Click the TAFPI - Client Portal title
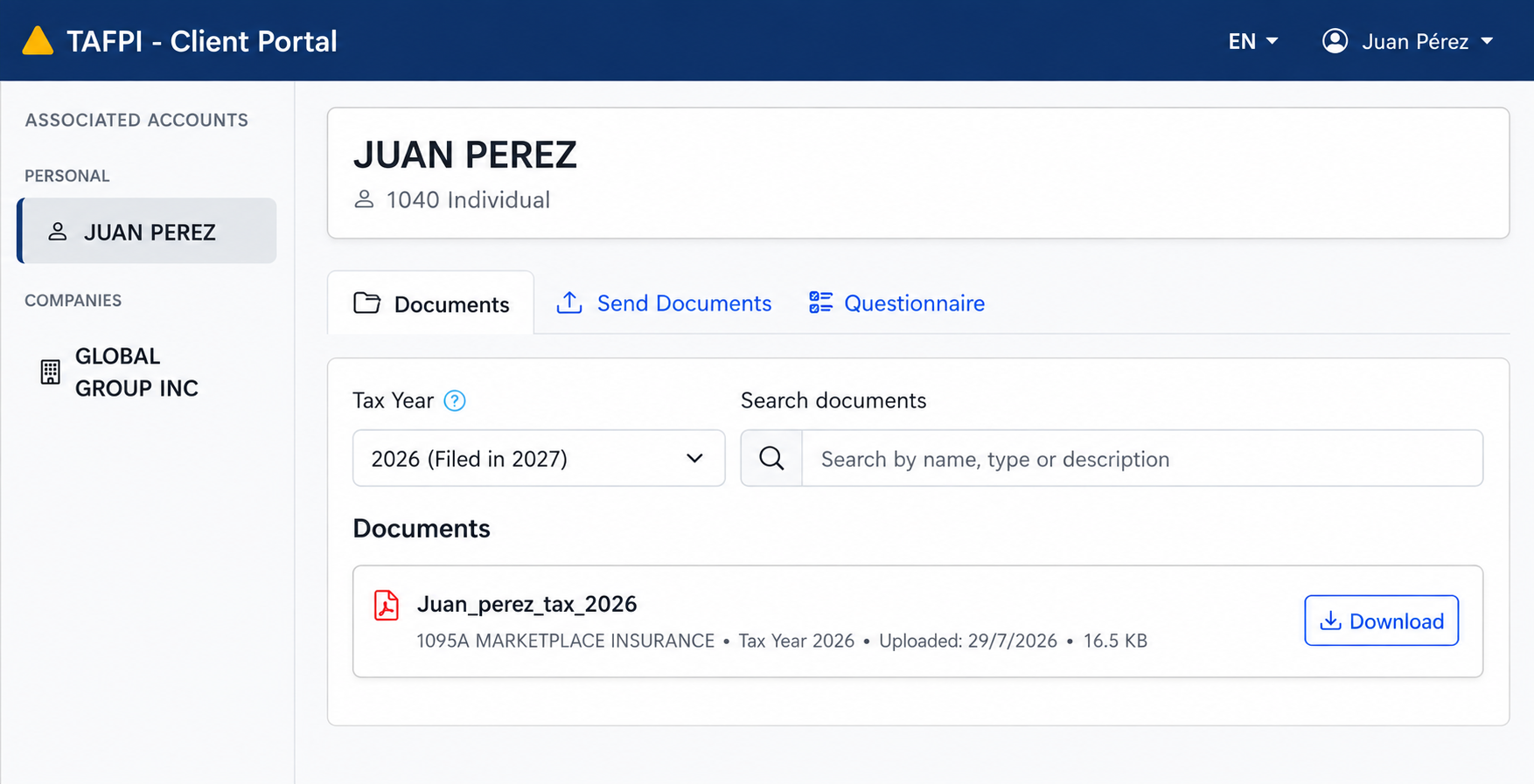 tap(202, 41)
